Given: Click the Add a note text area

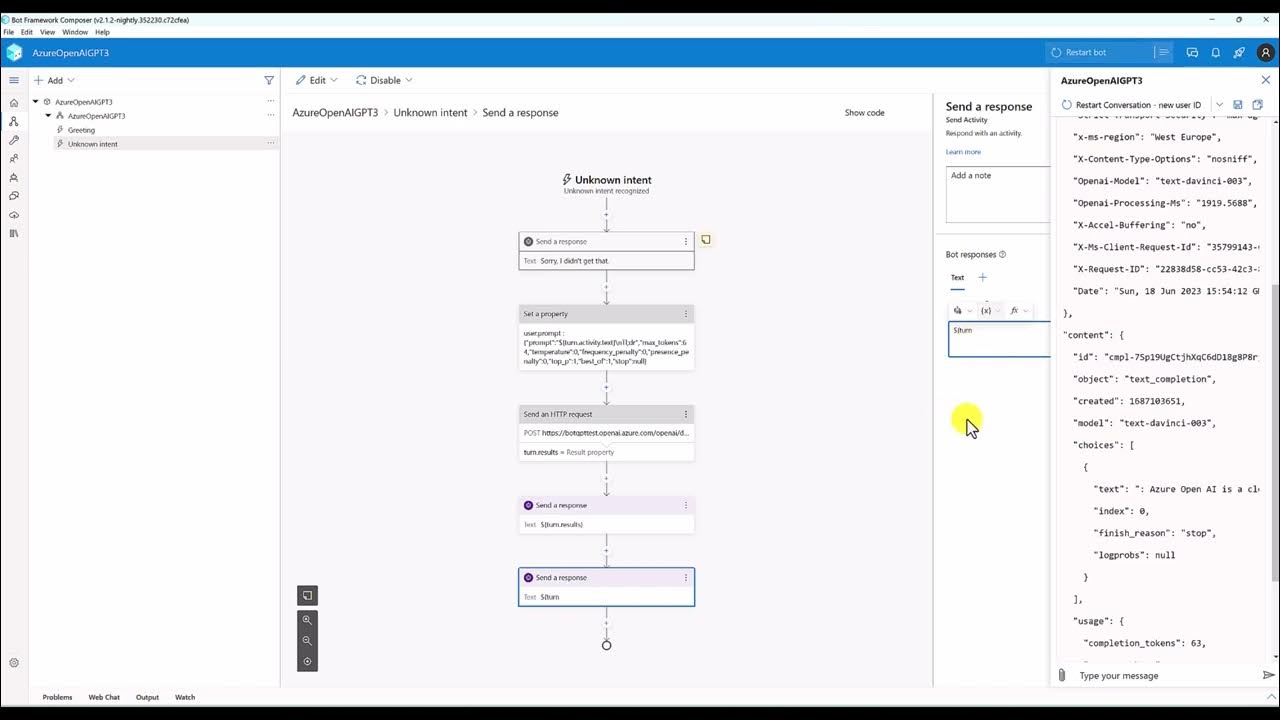Looking at the screenshot, I should pos(998,194).
